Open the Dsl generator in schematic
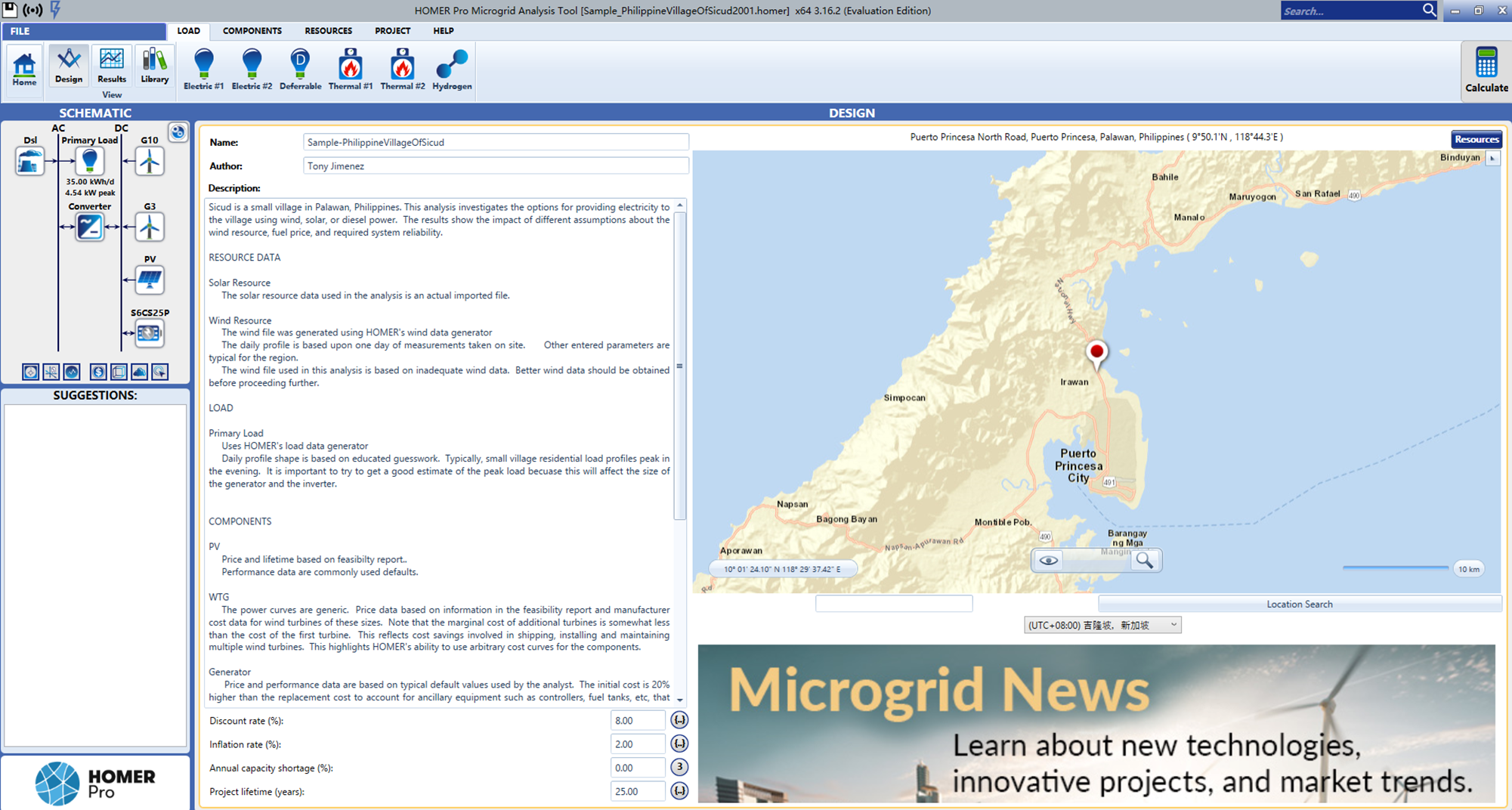This screenshot has width=1512, height=810. (x=29, y=161)
